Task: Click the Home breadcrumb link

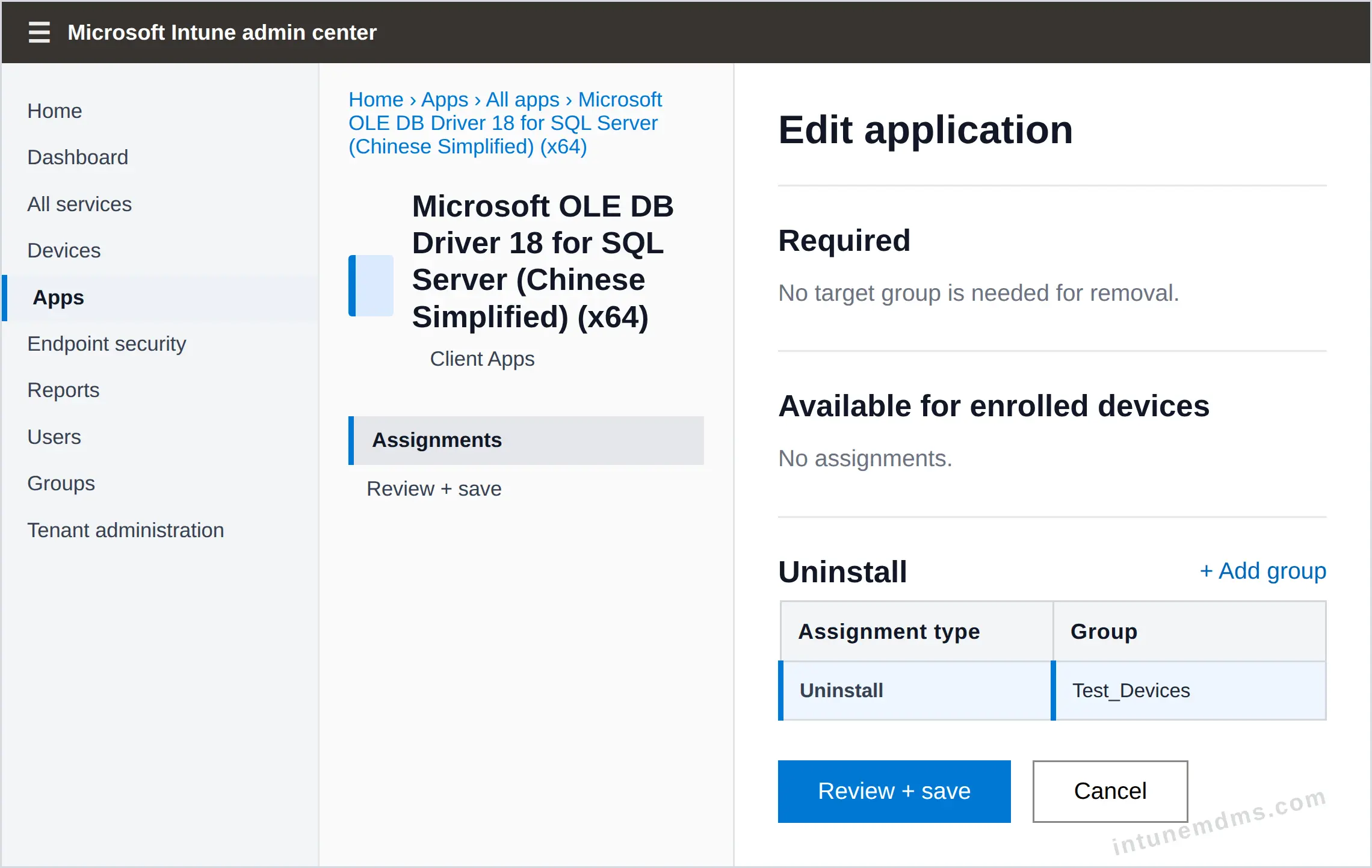Action: 376,99
